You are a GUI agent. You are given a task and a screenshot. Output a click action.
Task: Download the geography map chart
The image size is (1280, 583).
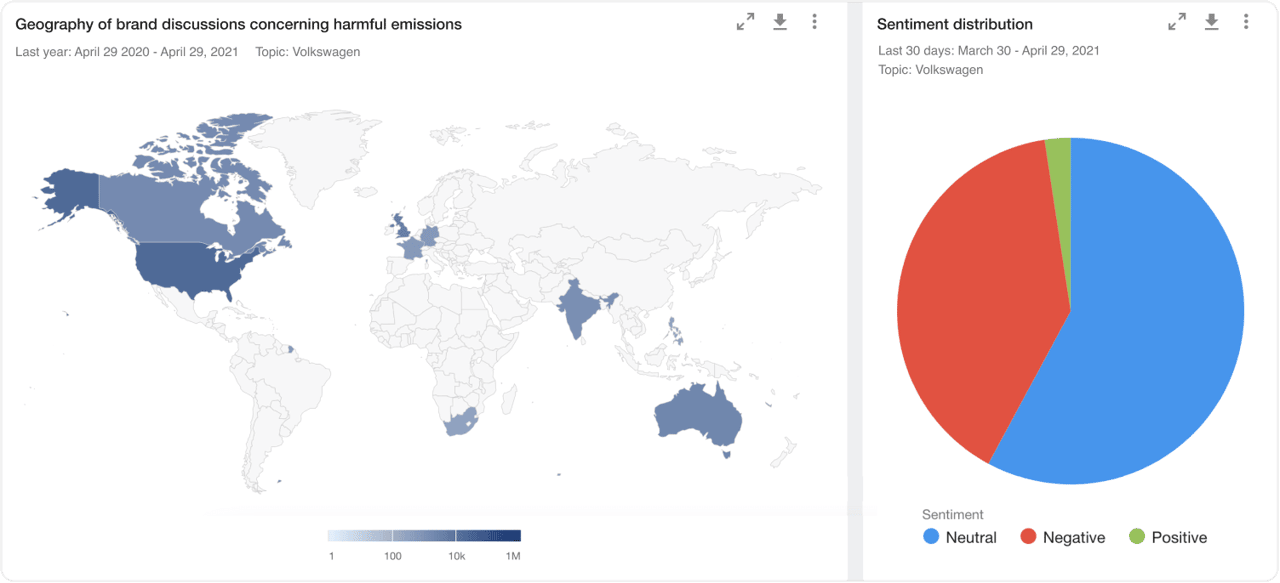[780, 22]
